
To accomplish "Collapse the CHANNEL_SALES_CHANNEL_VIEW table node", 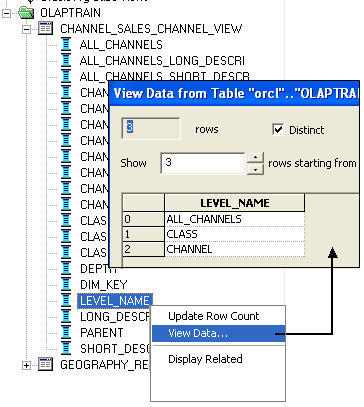I will (x=26, y=29).
